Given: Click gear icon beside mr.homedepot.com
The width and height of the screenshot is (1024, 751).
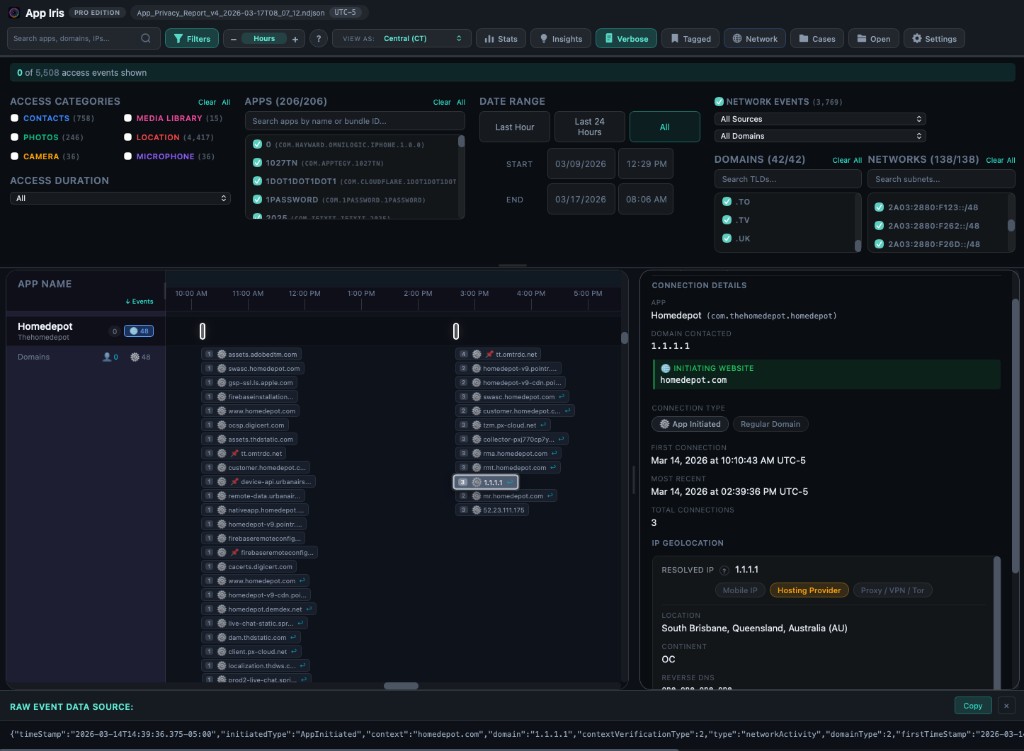Looking at the screenshot, I should click(x=476, y=496).
